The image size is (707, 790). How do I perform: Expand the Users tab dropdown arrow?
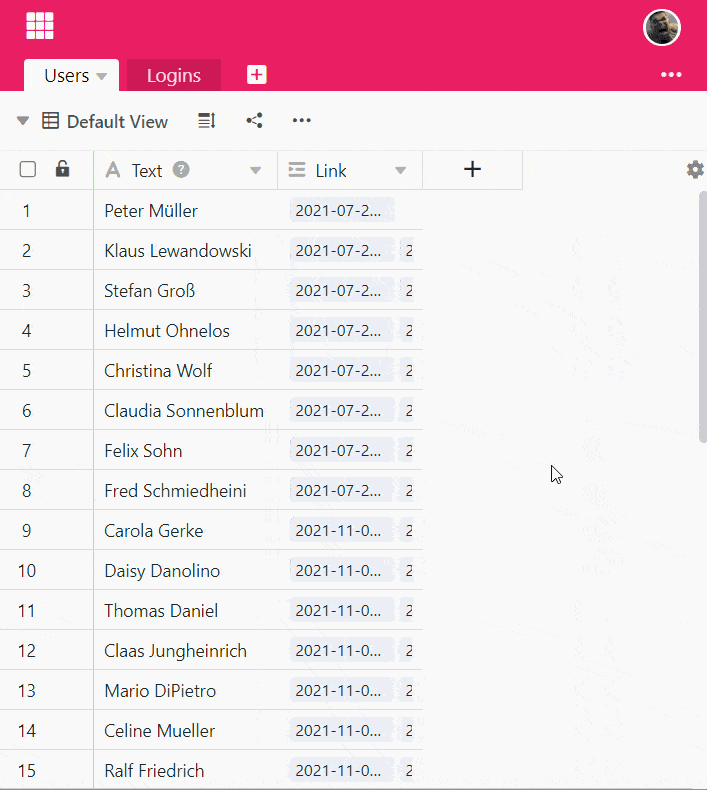[x=102, y=77]
